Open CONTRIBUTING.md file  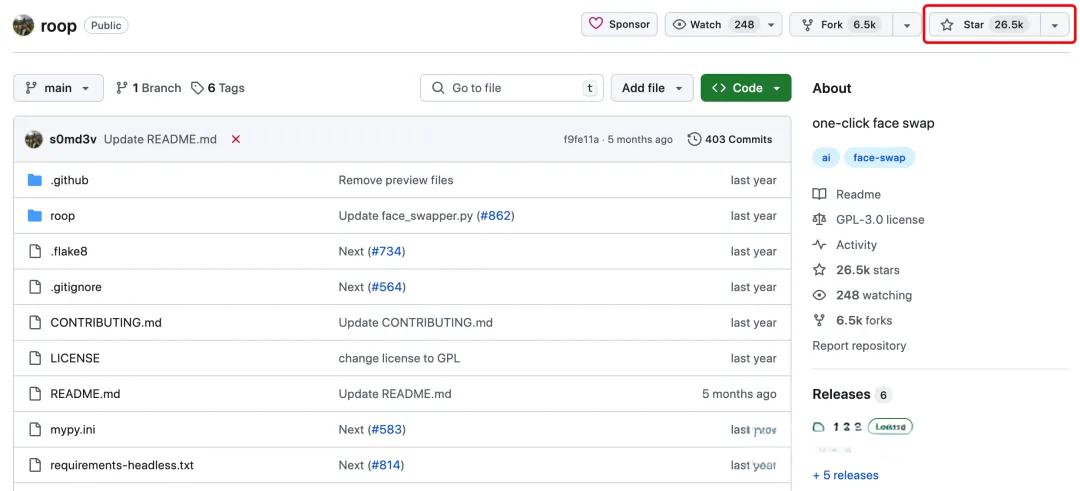point(106,322)
